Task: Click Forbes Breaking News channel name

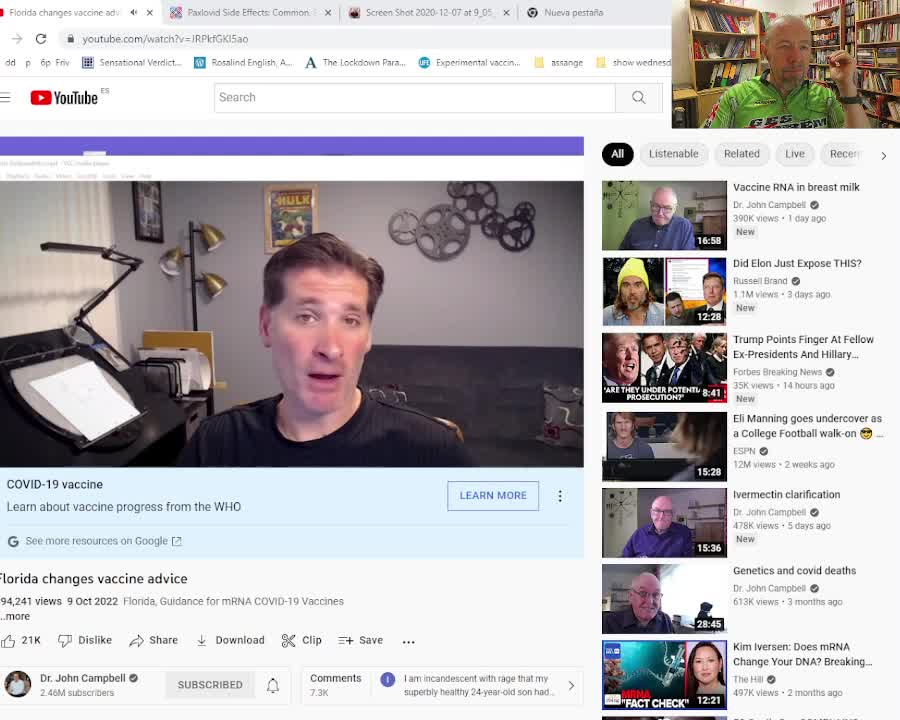Action: (777, 372)
